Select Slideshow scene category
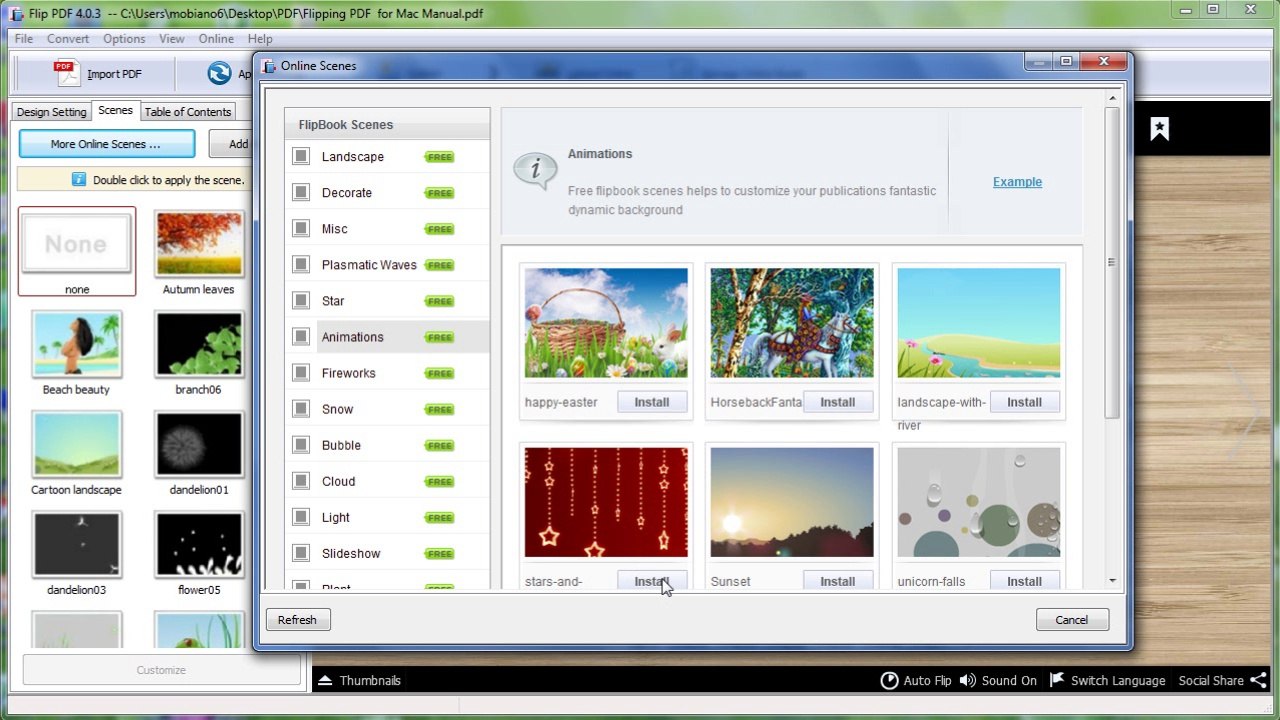The image size is (1280, 720). coord(387,553)
